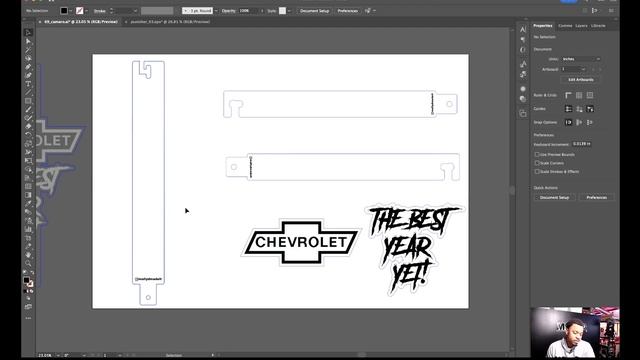The height and width of the screenshot is (360, 640).
Task: Select the Eraser tool
Action: [28, 126]
